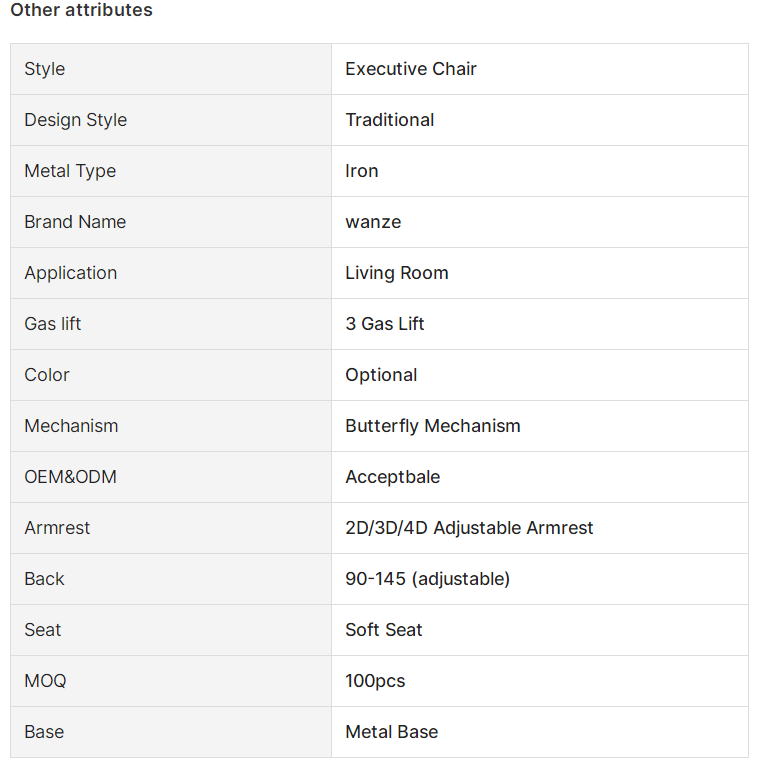Image resolution: width=758 pixels, height=777 pixels.
Task: Click the "Design Style" label cell
Action: tap(171, 120)
